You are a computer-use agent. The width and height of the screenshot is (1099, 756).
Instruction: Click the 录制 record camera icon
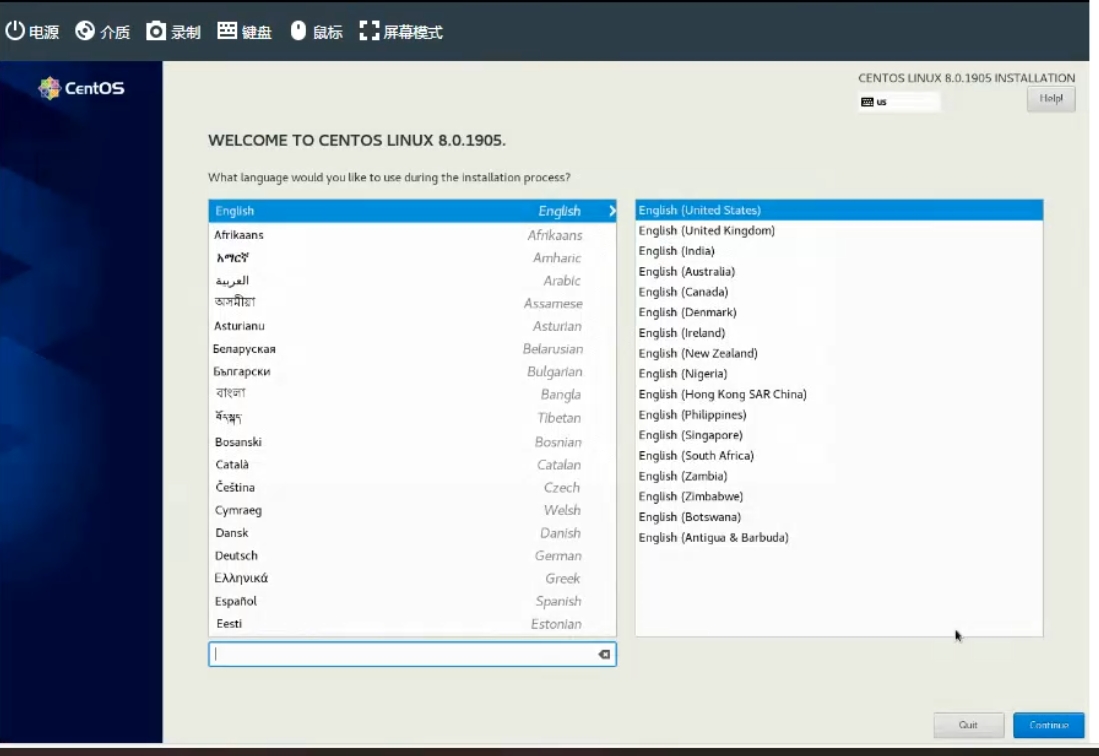coord(156,32)
